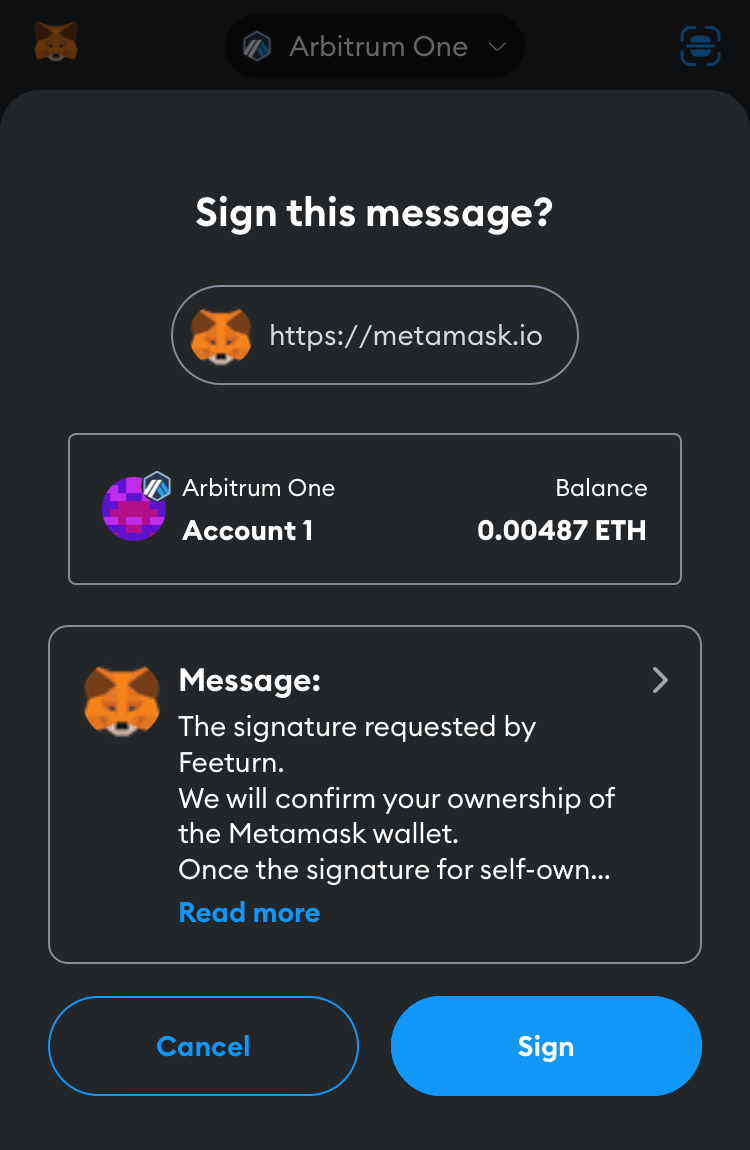Click the "Sign this message?" title
Screen dimensions: 750x1150
pos(374,213)
